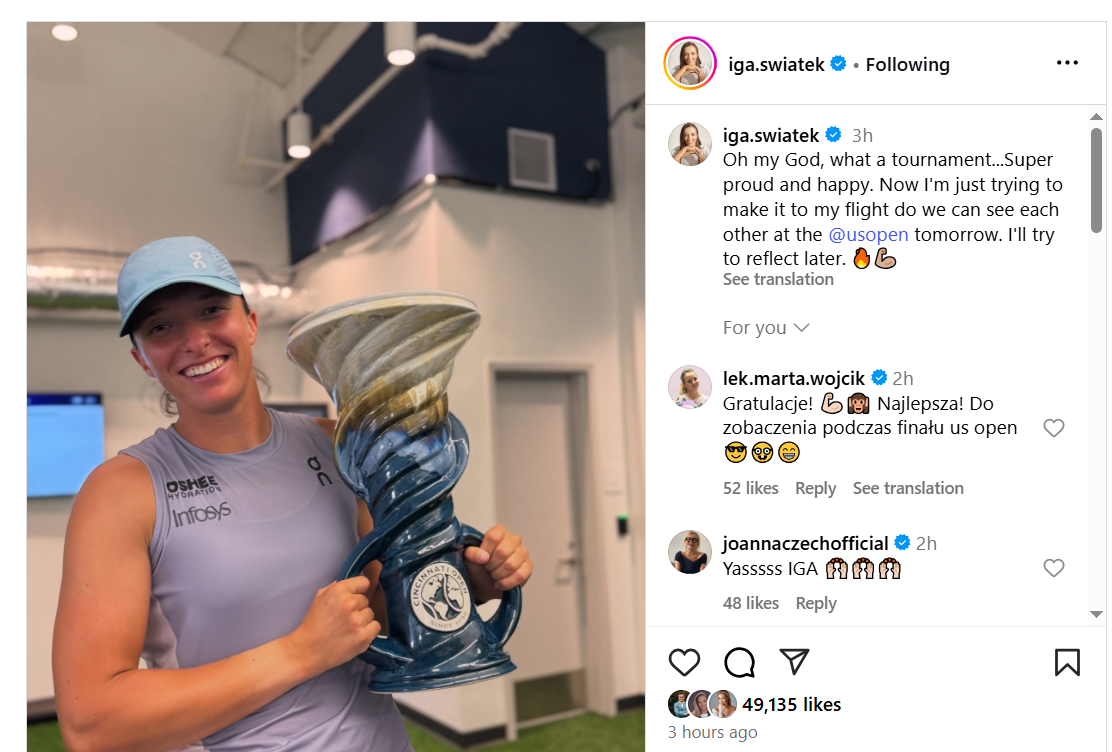The image size is (1112, 752).
Task: Click See translation under the caption
Action: (x=778, y=280)
